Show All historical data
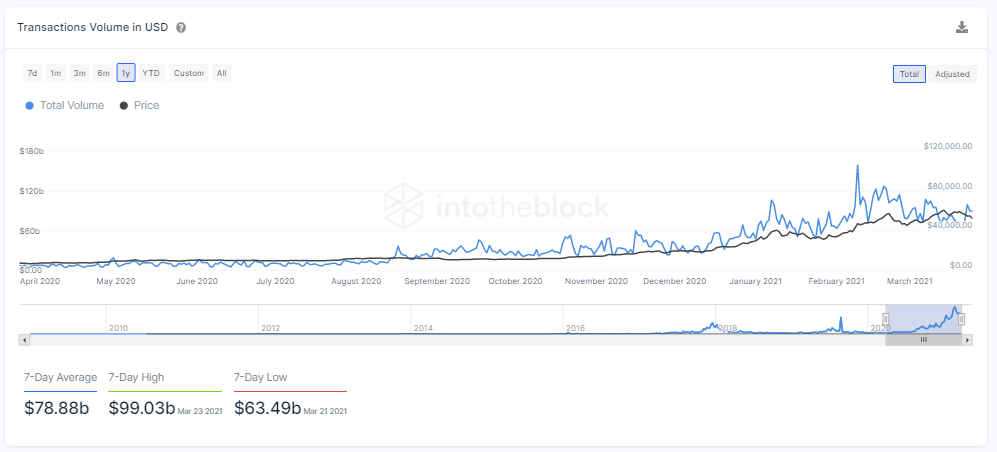 (x=221, y=73)
